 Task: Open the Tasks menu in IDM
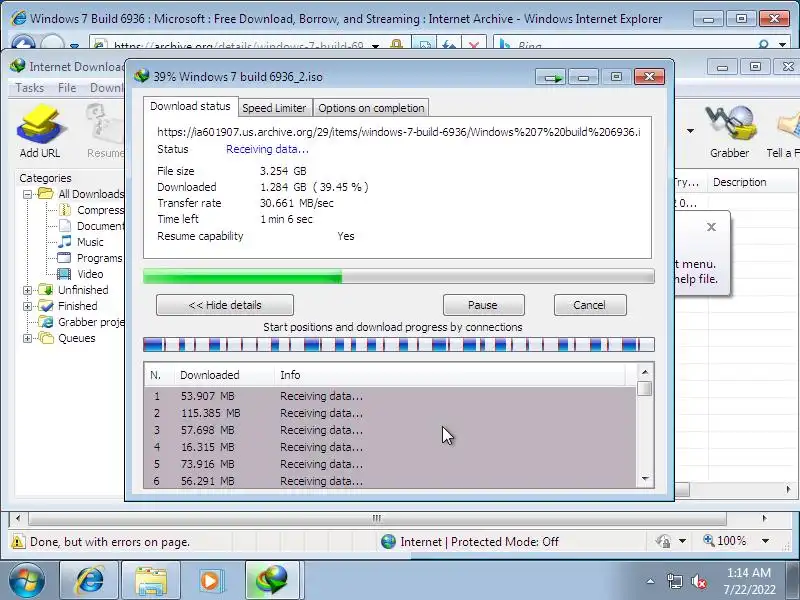point(30,88)
